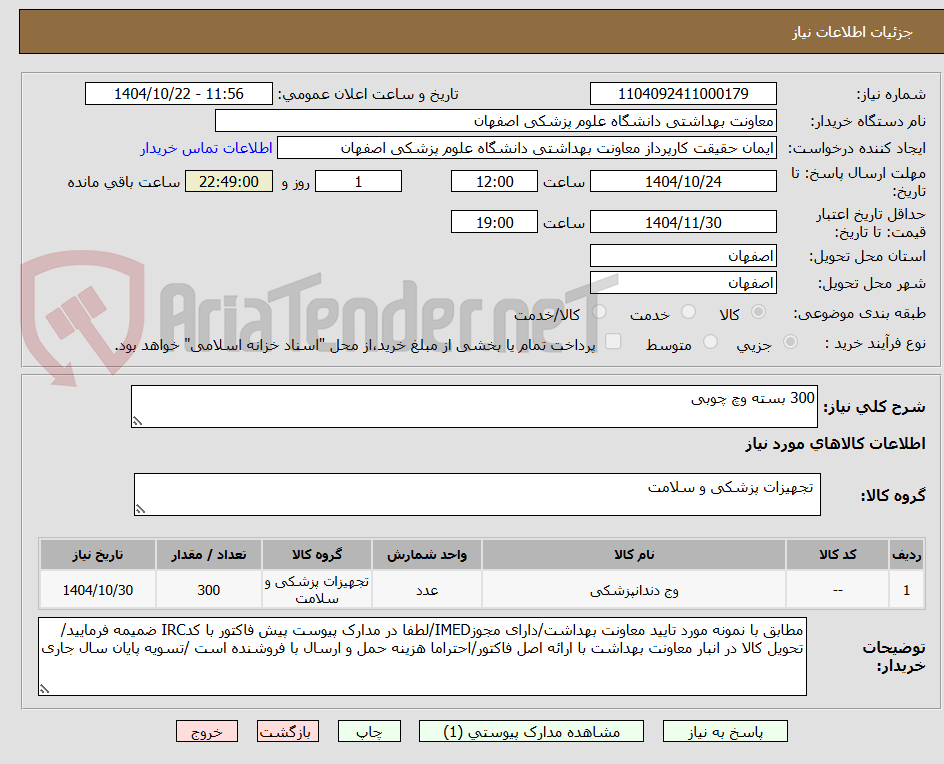
Task: Click the item code cell showing --
Action: [x=837, y=590]
